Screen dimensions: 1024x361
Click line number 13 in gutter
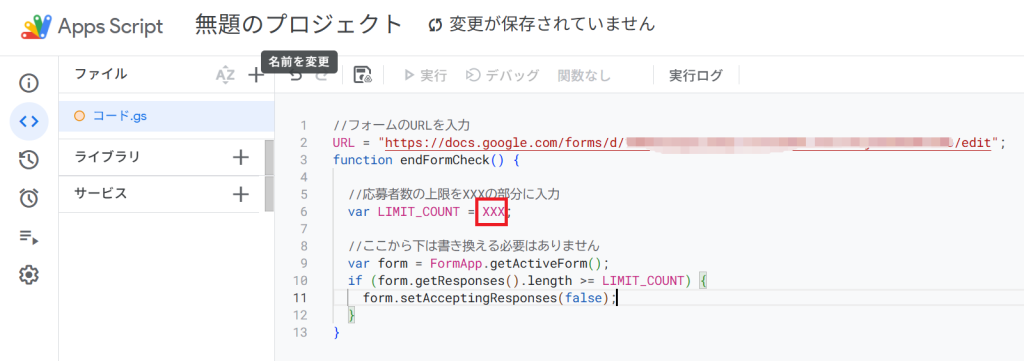tap(300, 332)
